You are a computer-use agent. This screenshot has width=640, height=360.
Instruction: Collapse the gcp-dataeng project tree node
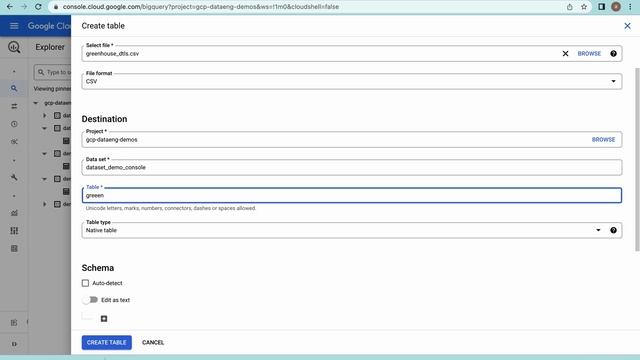coord(36,103)
